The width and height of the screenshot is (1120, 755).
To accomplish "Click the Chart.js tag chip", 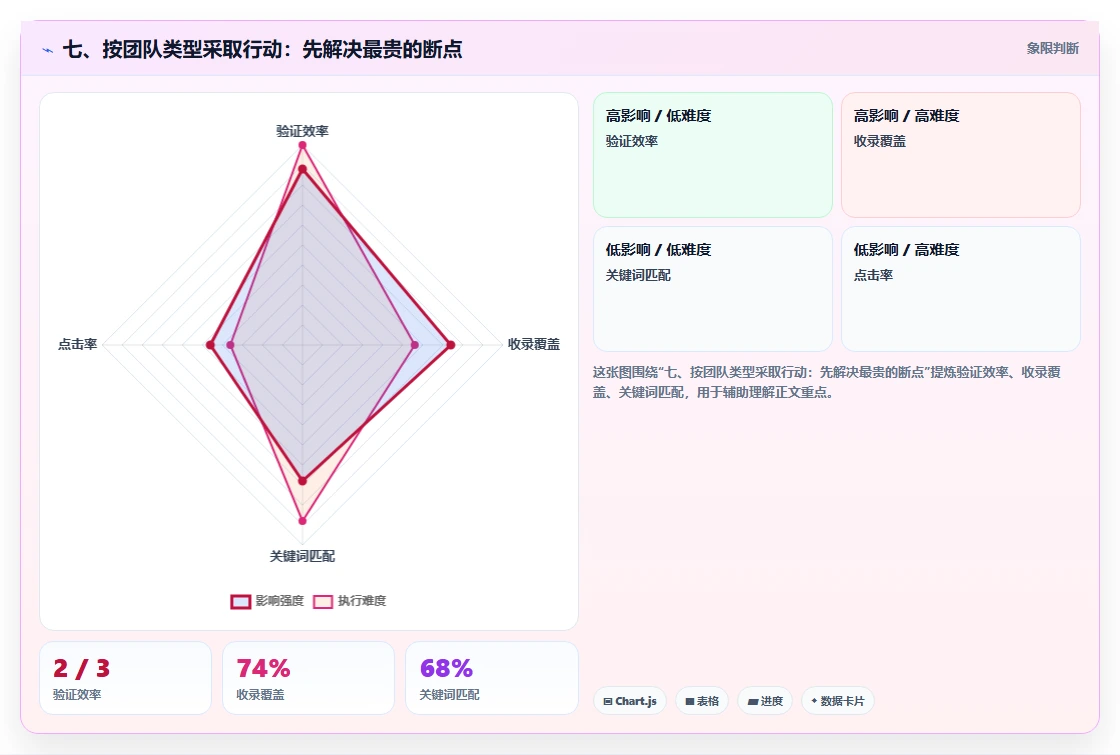I will pos(630,701).
